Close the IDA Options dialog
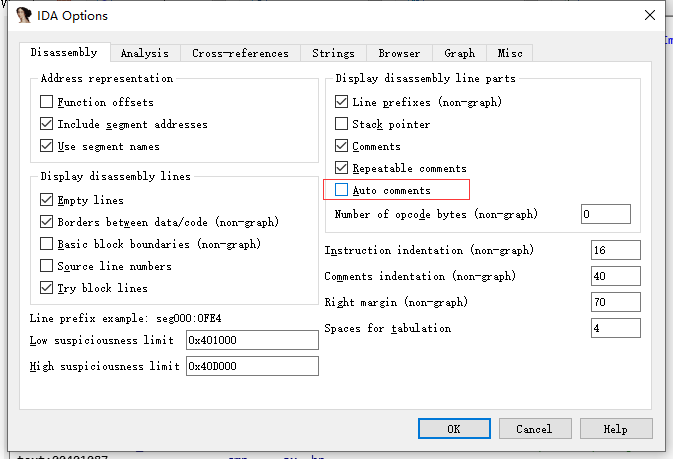The image size is (673, 459). pyautogui.click(x=650, y=15)
